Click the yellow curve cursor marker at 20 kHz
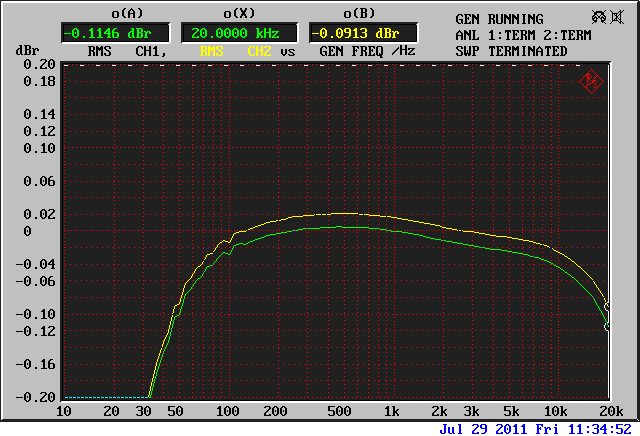 pyautogui.click(x=607, y=306)
